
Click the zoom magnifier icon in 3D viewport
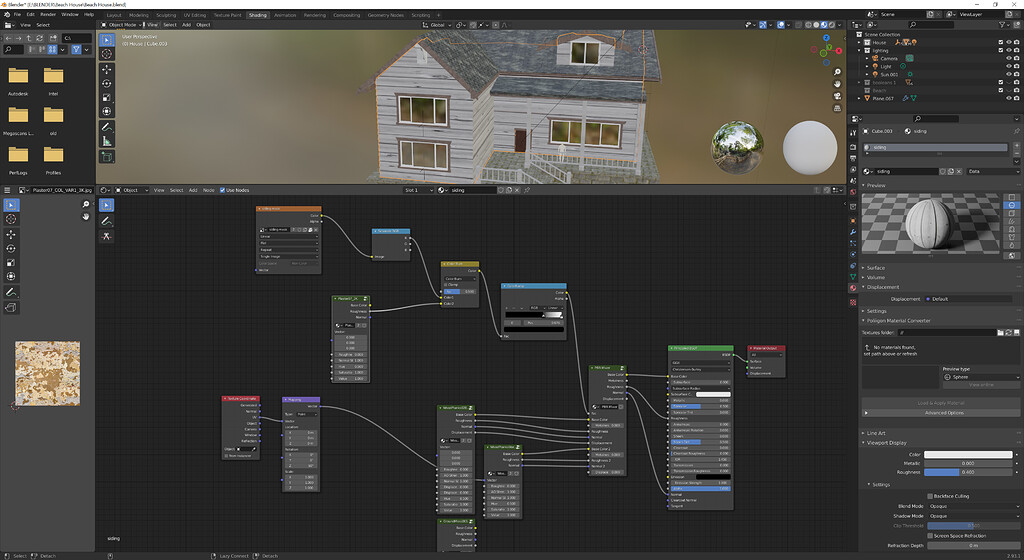[x=837, y=72]
